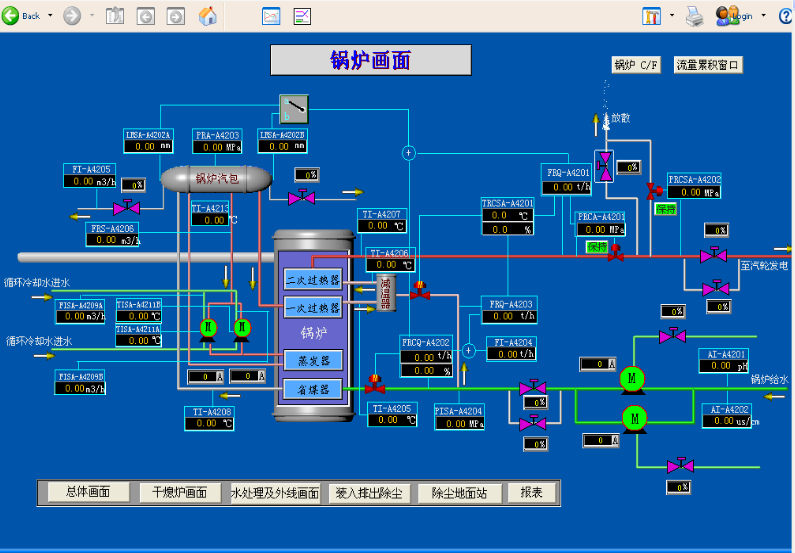
Task: Select the magenta valve below FI-A4205
Action: pos(126,208)
